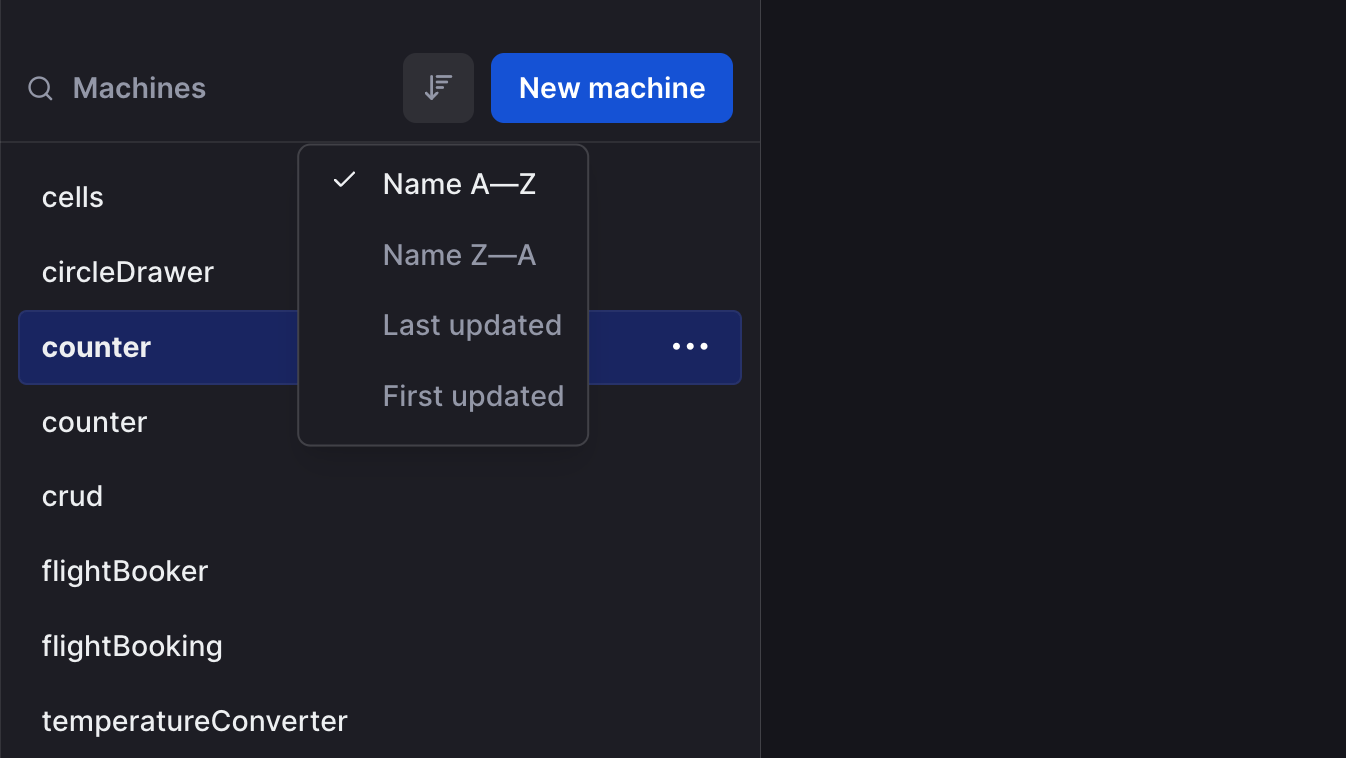This screenshot has width=1346, height=758.
Task: Choose First updated sorting
Action: coord(473,396)
